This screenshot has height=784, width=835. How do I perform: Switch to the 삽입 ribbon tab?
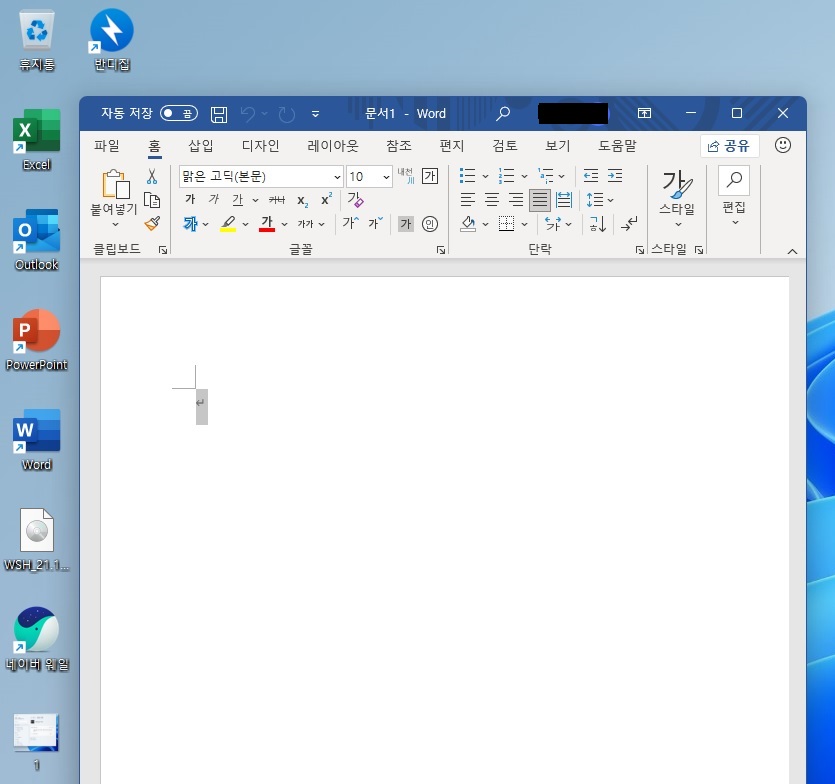201,146
